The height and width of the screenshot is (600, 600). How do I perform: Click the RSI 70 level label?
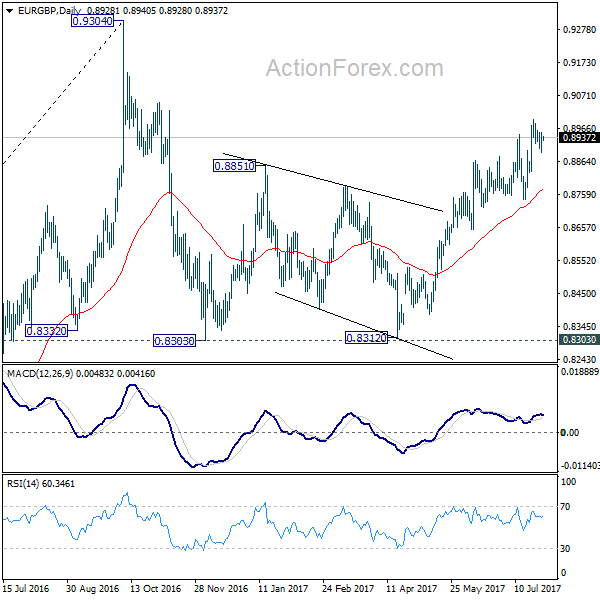click(x=565, y=507)
